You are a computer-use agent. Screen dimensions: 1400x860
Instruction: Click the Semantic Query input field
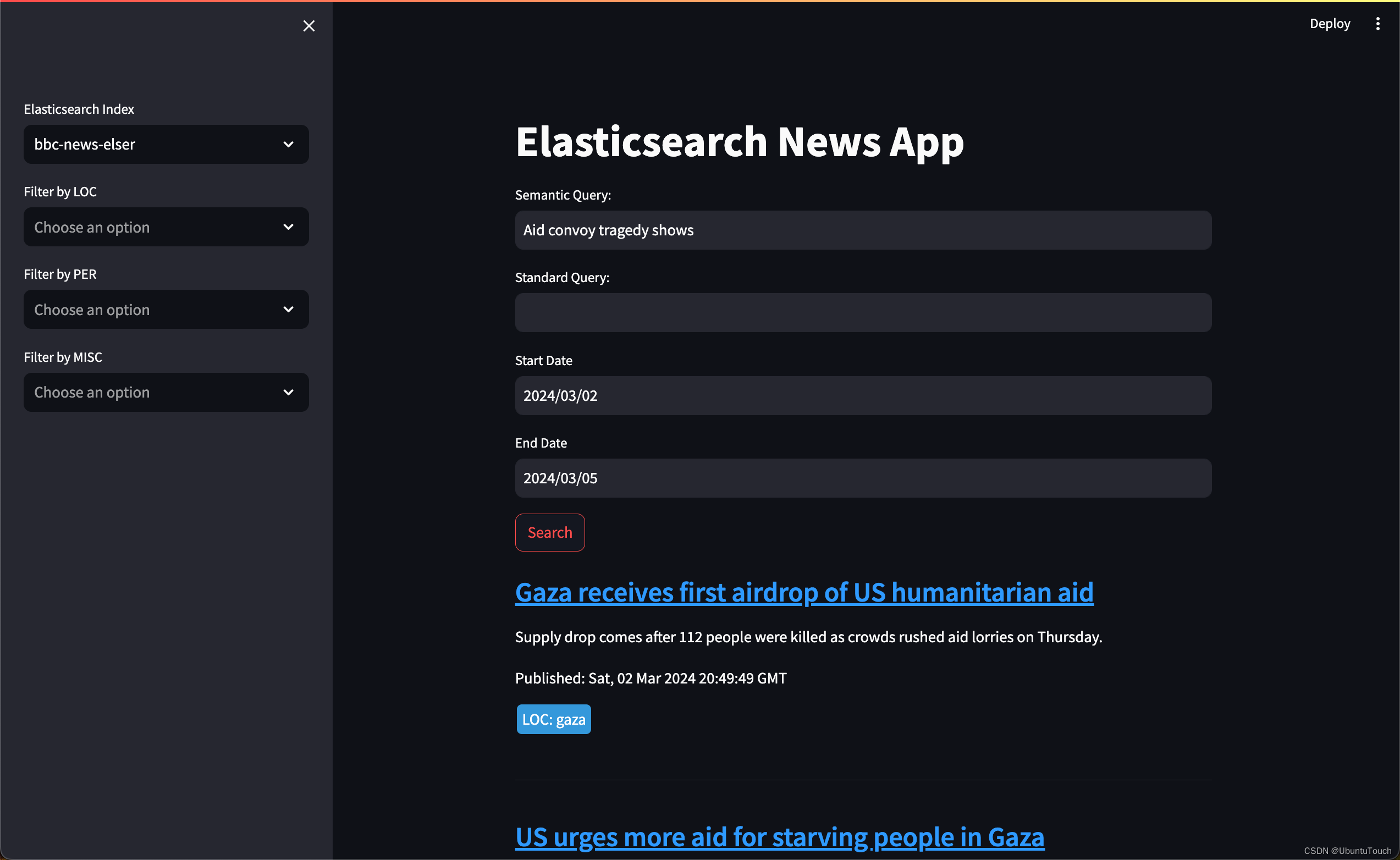[863, 230]
